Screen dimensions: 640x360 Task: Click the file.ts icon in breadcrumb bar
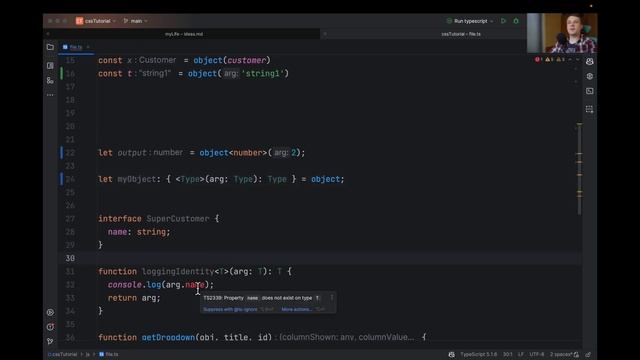coord(101,354)
